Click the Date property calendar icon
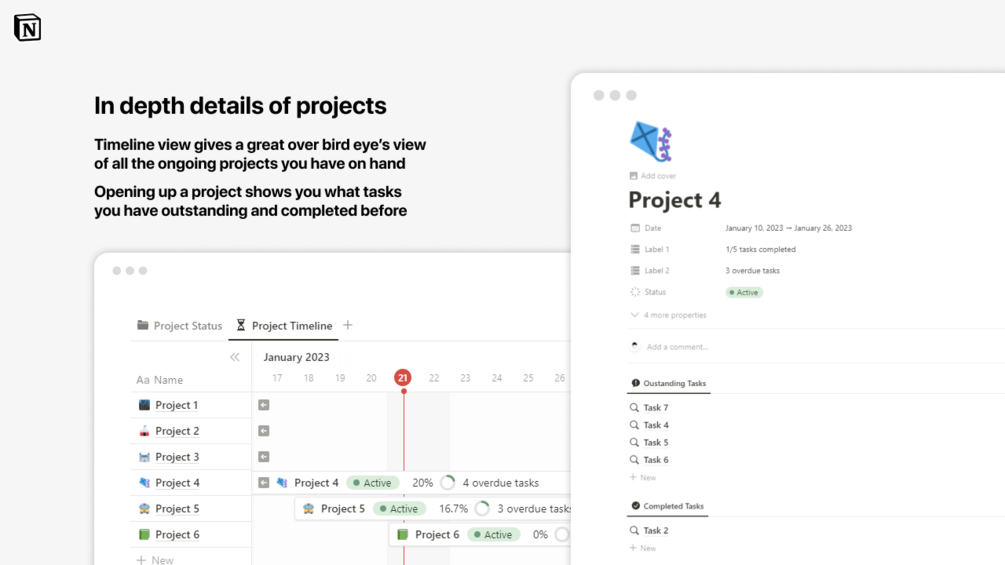 pos(635,228)
